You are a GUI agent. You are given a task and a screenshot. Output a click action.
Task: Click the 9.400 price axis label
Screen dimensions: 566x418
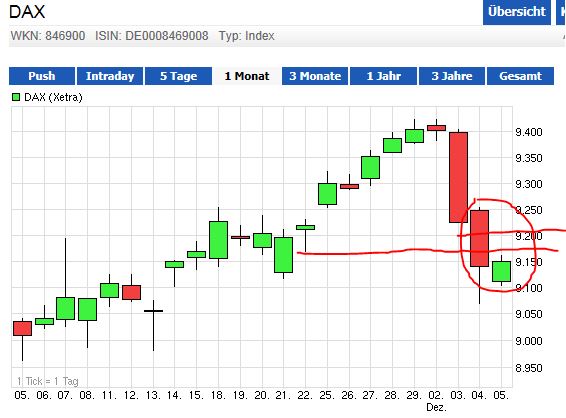(x=528, y=132)
